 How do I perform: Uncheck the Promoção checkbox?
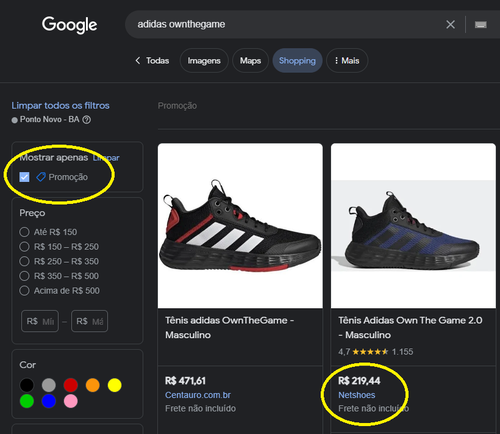point(24,177)
